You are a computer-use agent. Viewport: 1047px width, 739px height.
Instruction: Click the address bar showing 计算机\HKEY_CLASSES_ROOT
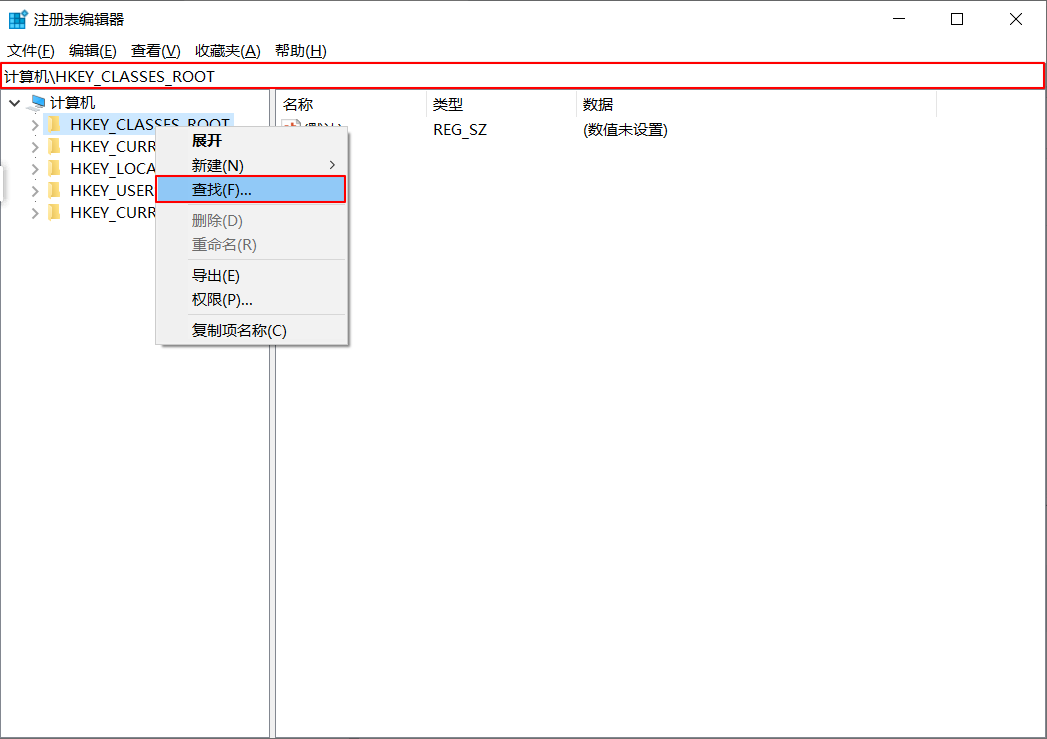pos(523,76)
